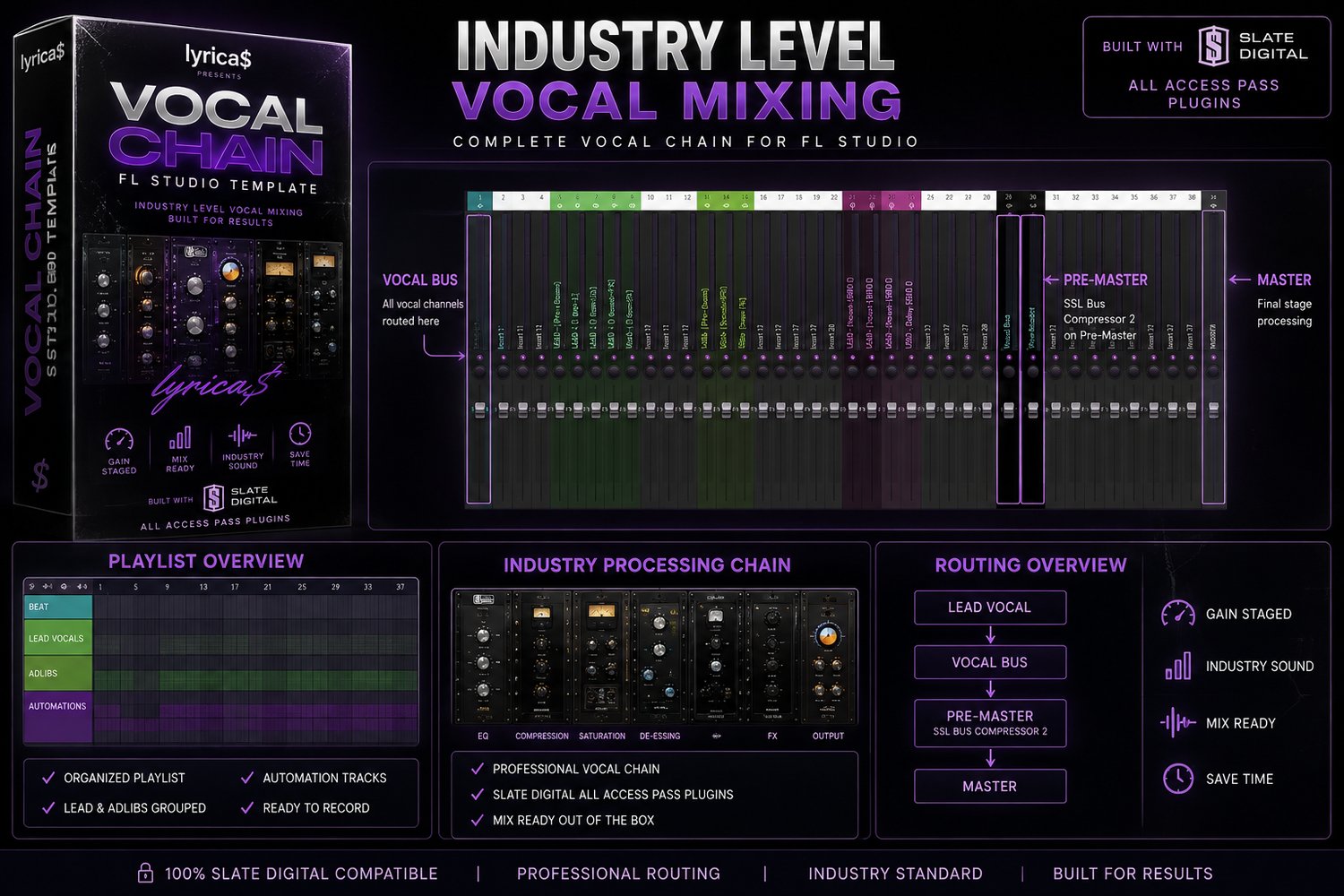Select the Lead Vocals track in the playlist
The image size is (1344, 896).
pos(58,638)
